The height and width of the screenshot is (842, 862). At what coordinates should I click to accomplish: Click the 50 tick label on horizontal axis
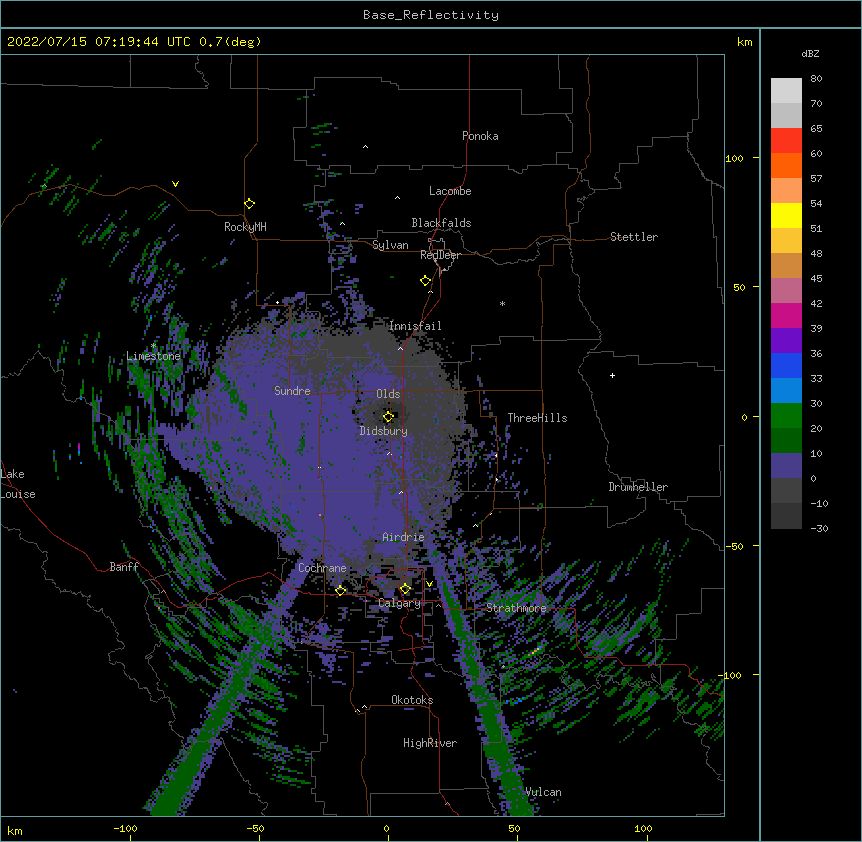tap(514, 828)
